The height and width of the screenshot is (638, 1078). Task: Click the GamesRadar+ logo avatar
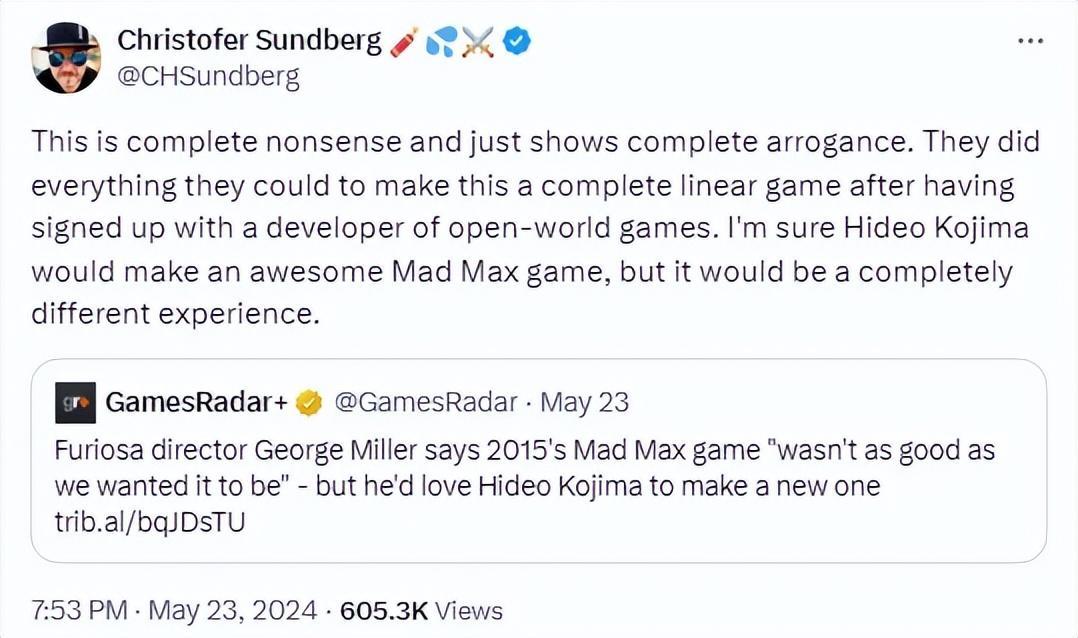click(75, 403)
